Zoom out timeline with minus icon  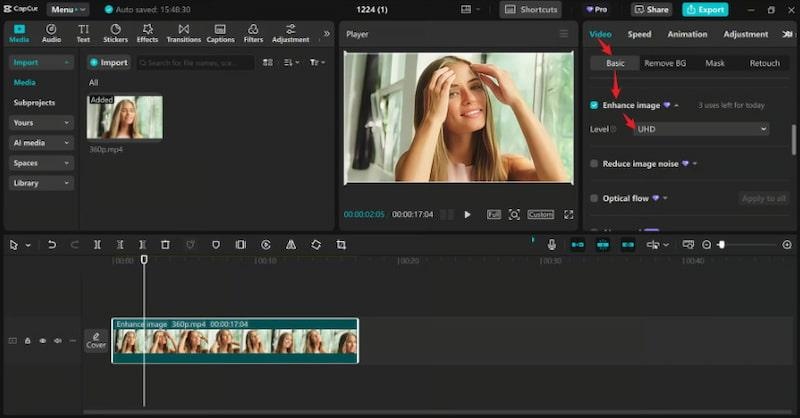point(707,245)
